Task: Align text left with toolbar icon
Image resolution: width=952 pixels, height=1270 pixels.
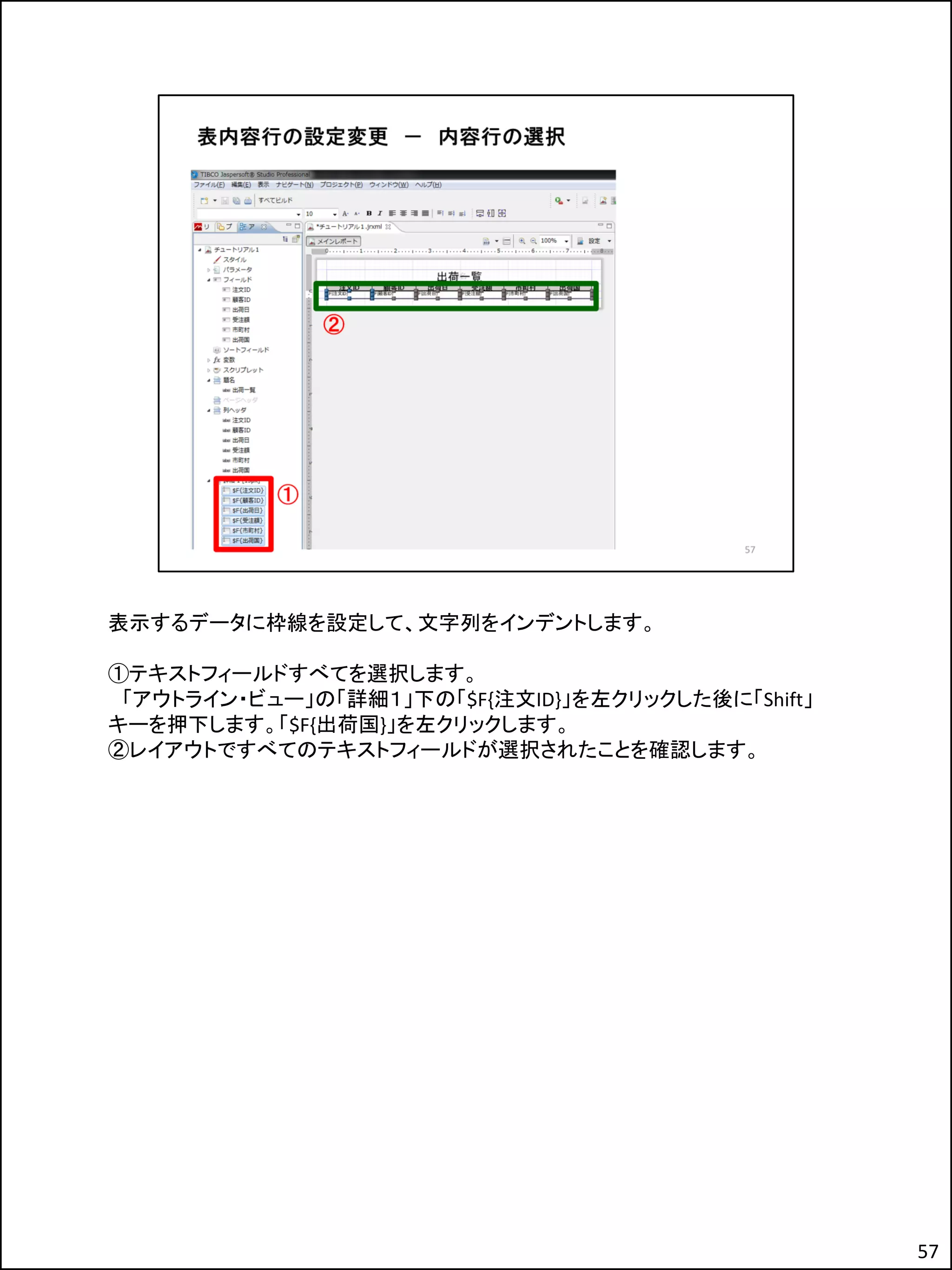Action: 392,213
